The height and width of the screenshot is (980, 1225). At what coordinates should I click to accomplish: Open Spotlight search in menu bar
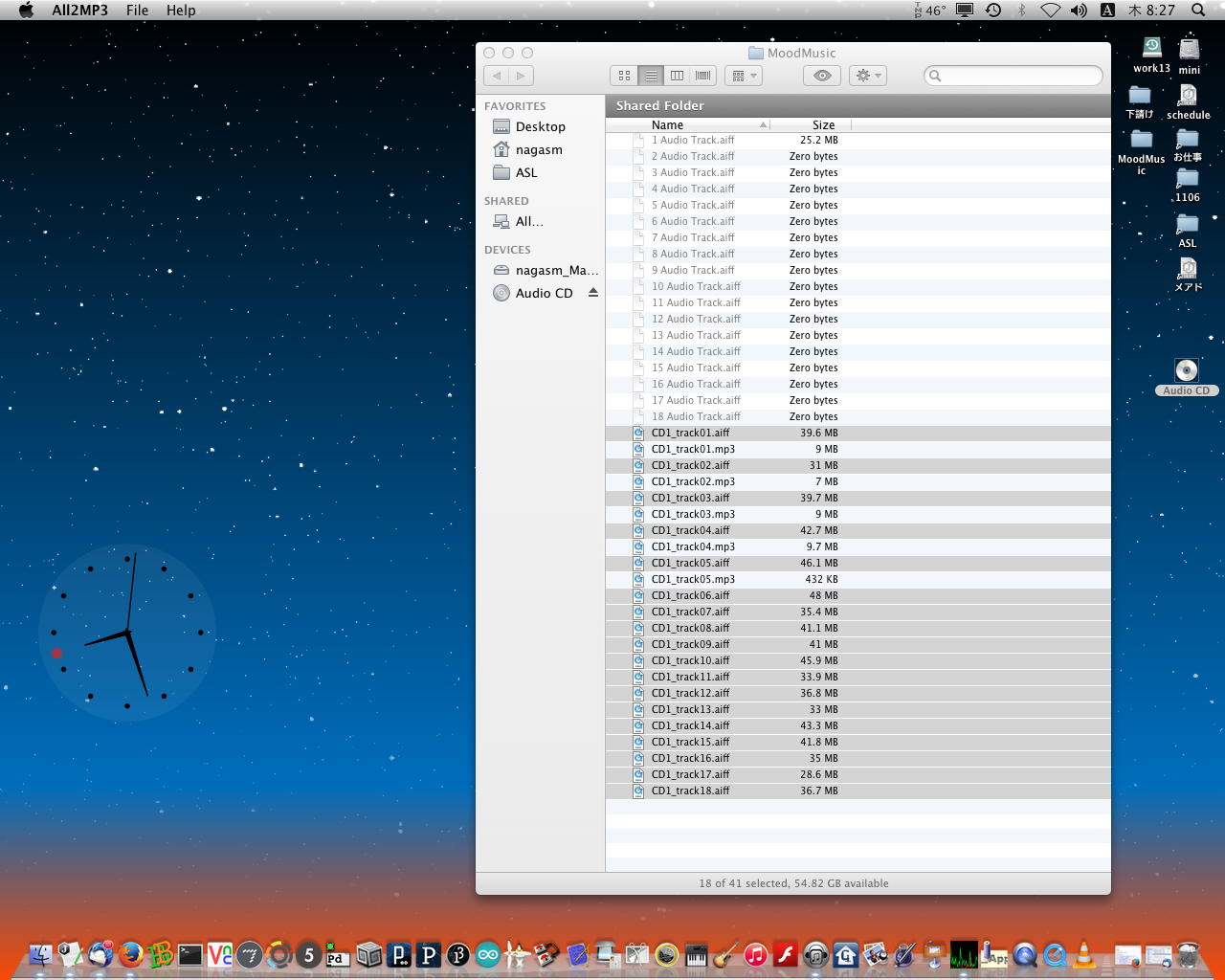tap(1198, 11)
